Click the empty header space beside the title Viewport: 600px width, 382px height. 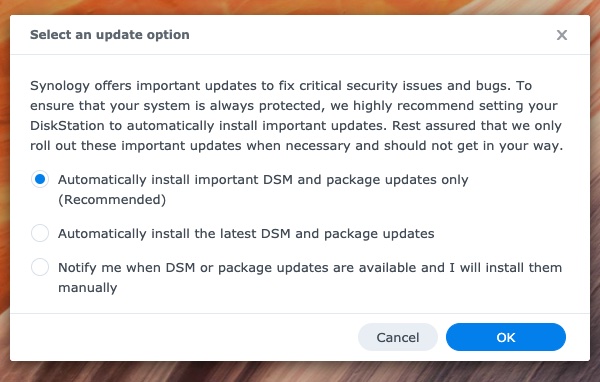tap(371, 35)
